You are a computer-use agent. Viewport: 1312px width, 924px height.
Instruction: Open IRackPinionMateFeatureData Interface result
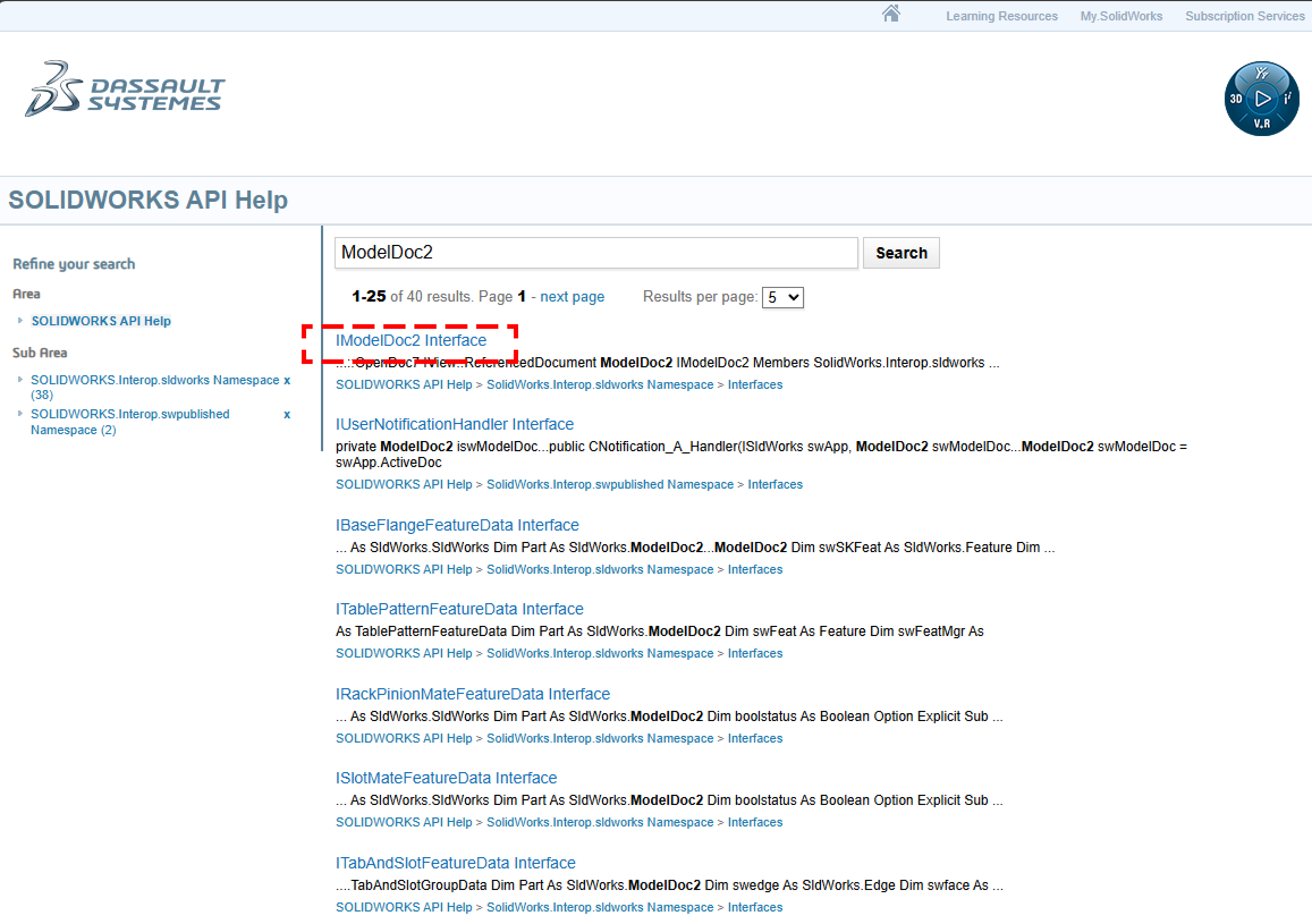point(472,694)
